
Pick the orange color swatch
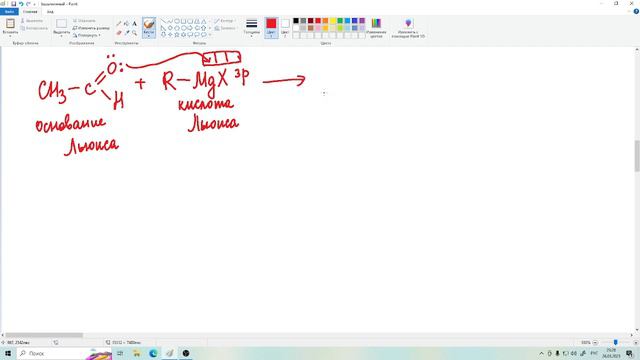click(x=325, y=21)
